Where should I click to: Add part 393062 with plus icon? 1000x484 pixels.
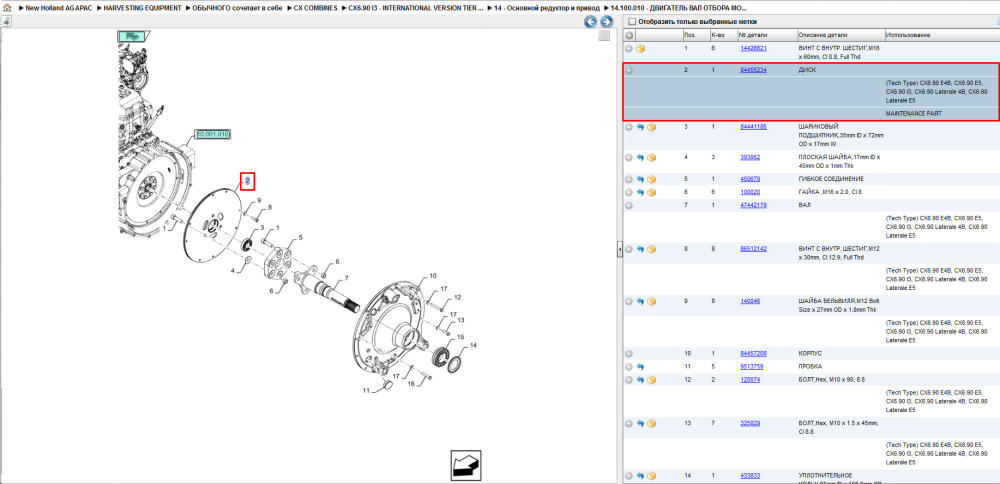coord(629,157)
